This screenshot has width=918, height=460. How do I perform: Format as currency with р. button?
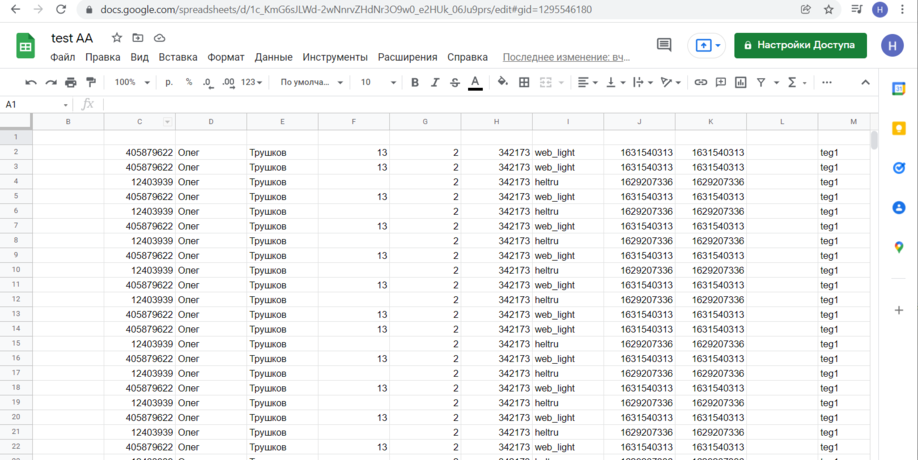pyautogui.click(x=169, y=83)
